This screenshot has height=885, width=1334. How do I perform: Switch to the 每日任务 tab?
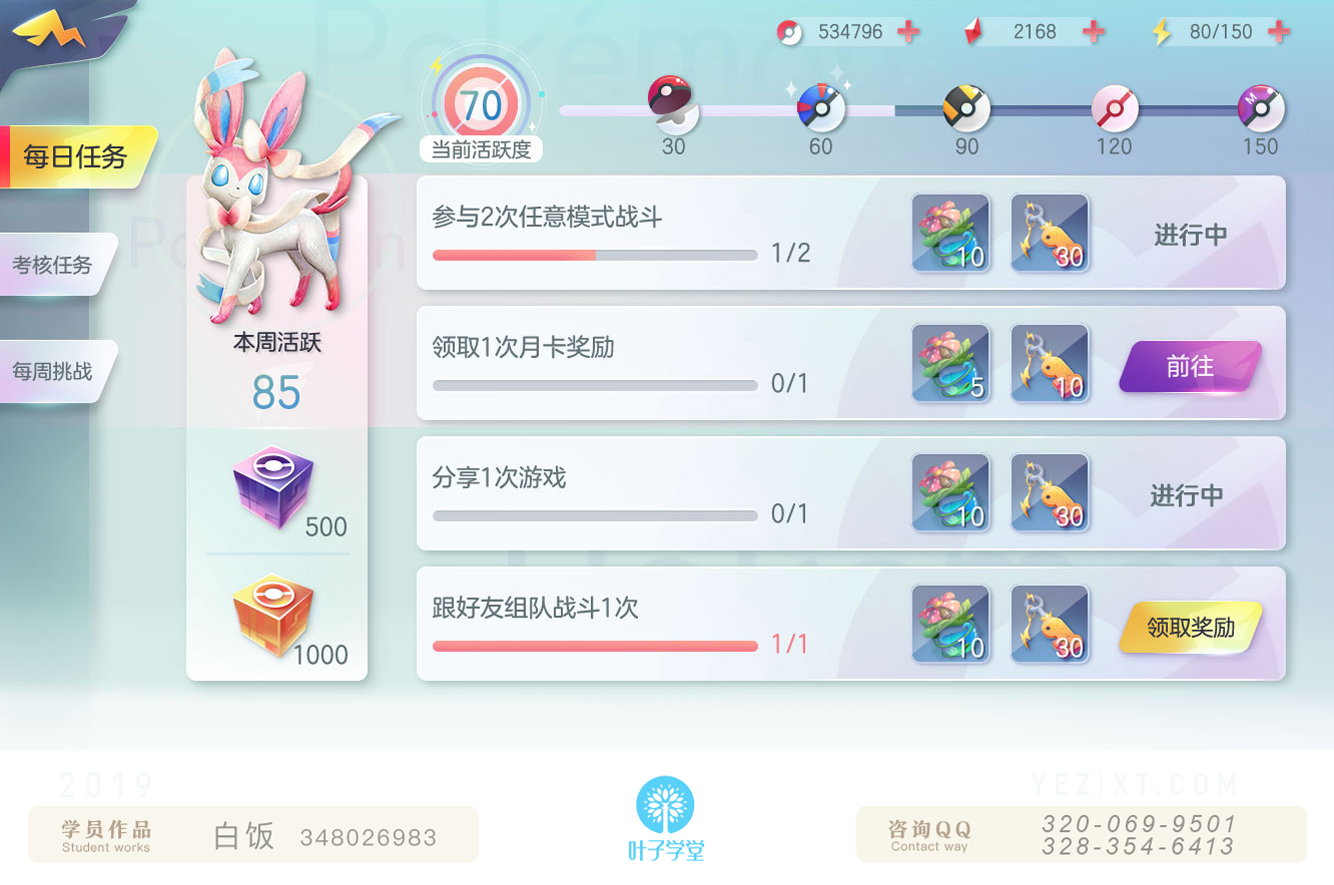pyautogui.click(x=77, y=157)
